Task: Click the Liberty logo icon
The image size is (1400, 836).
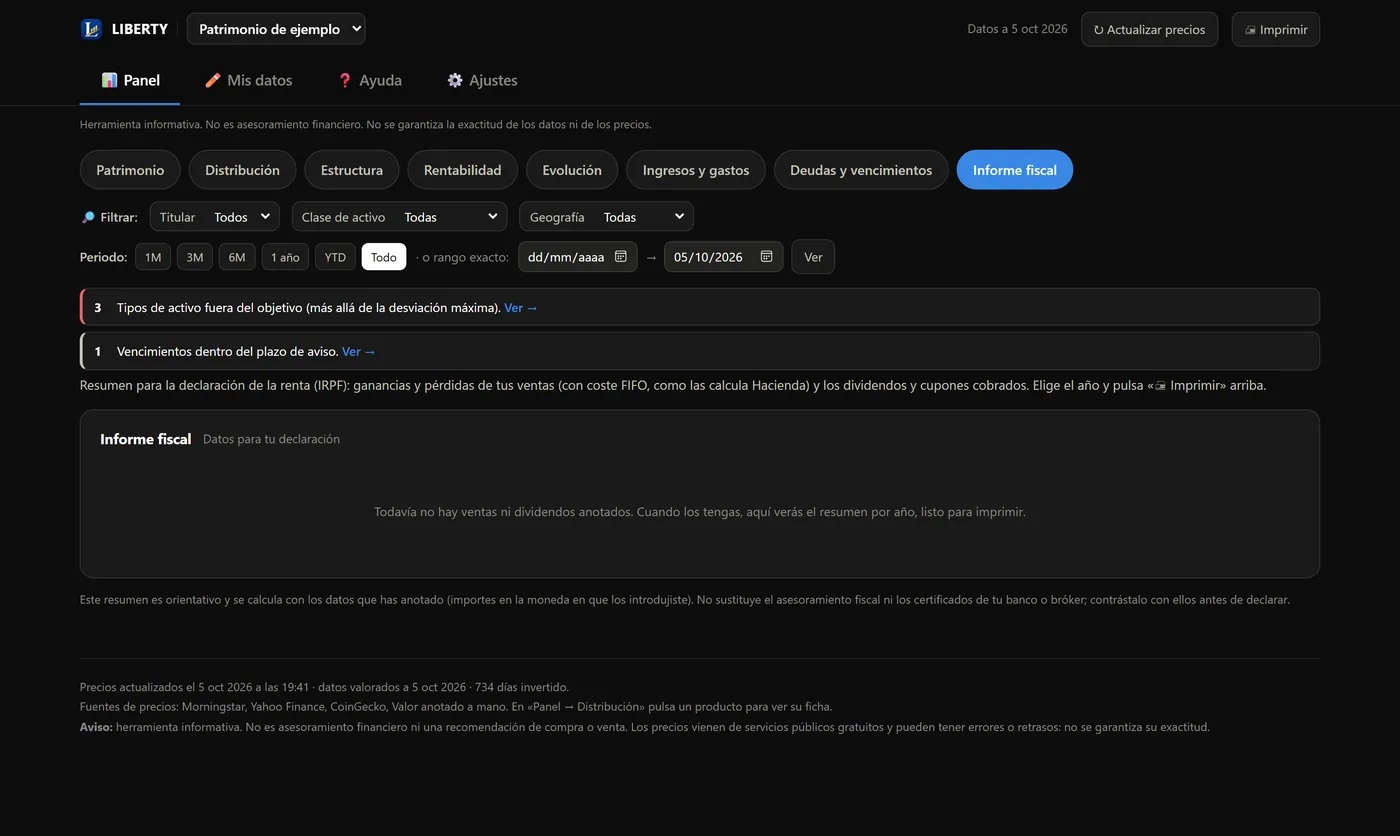Action: coord(91,29)
